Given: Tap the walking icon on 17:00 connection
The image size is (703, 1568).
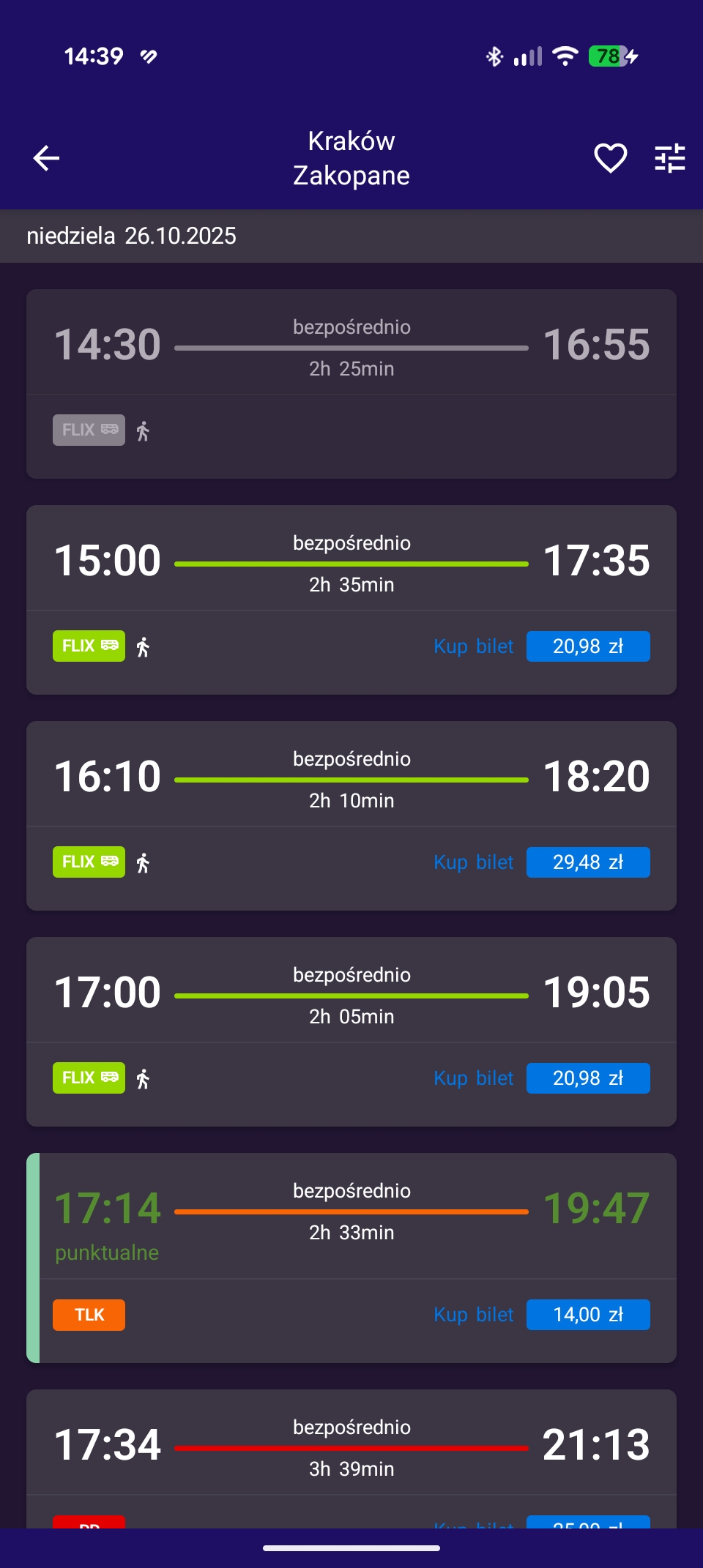Looking at the screenshot, I should [144, 1078].
